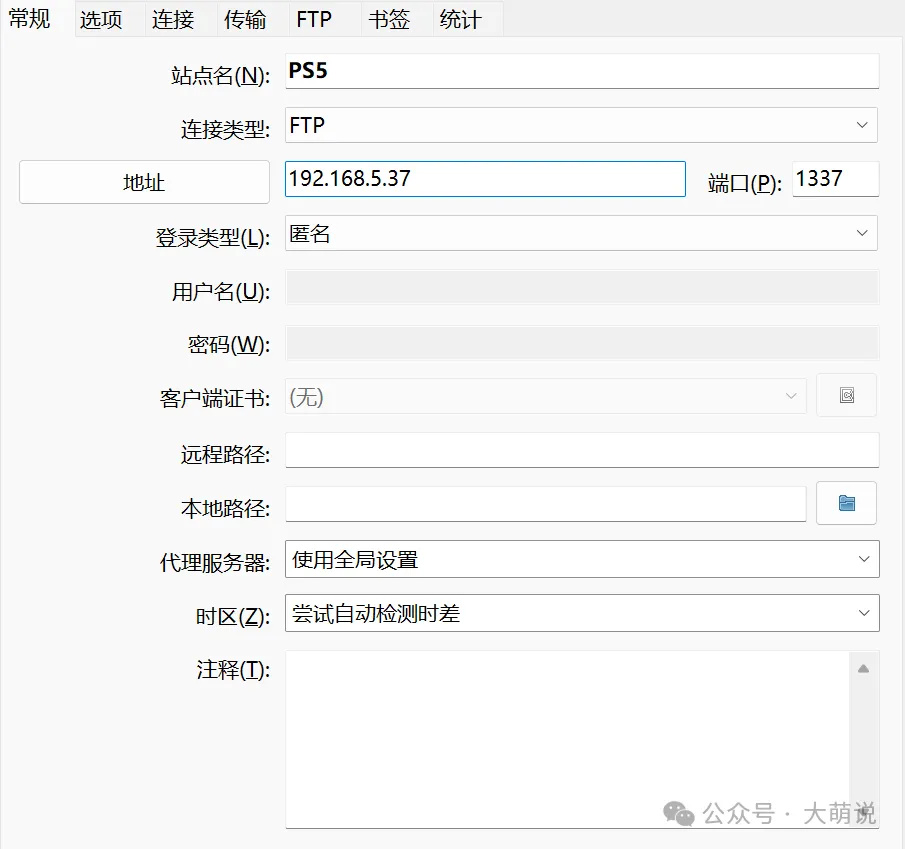Viewport: 905px width, 849px height.
Task: Click the 地址 button
Action: coord(144,182)
